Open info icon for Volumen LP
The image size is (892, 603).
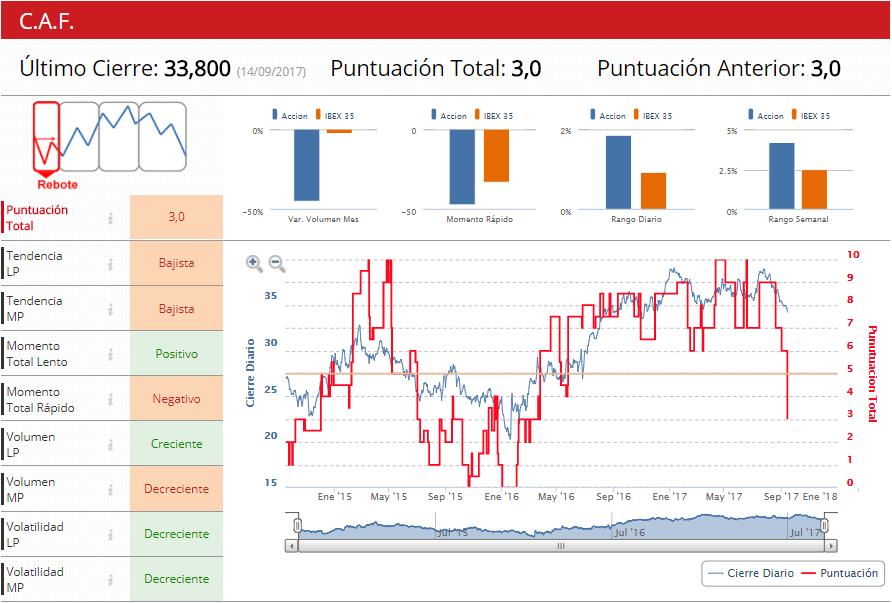click(x=111, y=444)
